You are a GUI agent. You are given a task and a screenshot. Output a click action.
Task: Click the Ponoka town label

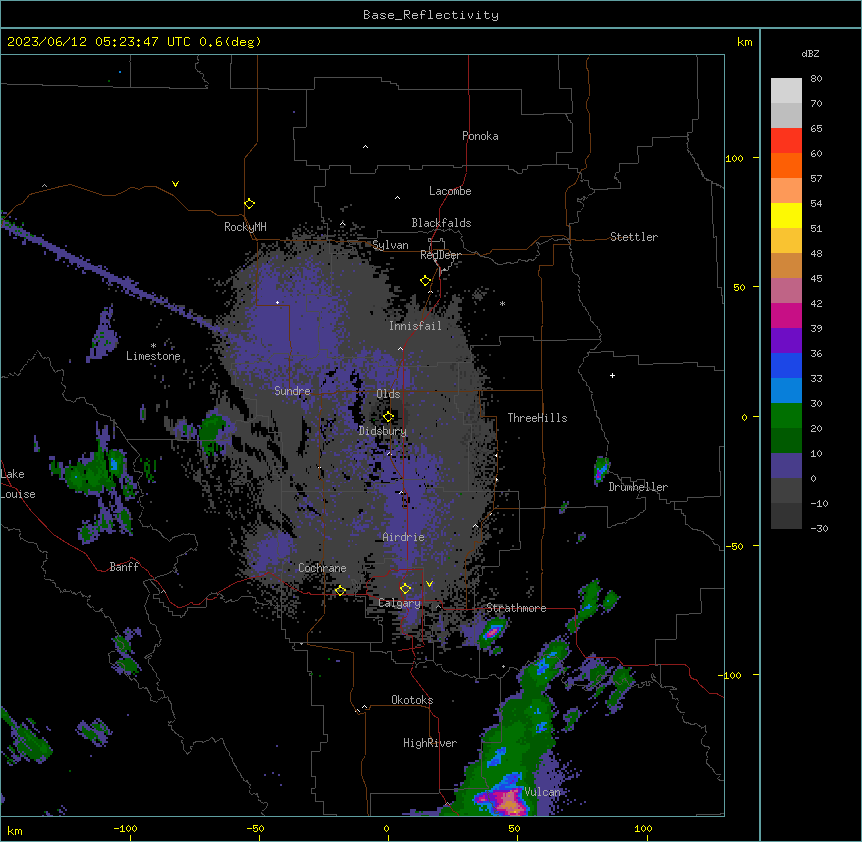(480, 136)
